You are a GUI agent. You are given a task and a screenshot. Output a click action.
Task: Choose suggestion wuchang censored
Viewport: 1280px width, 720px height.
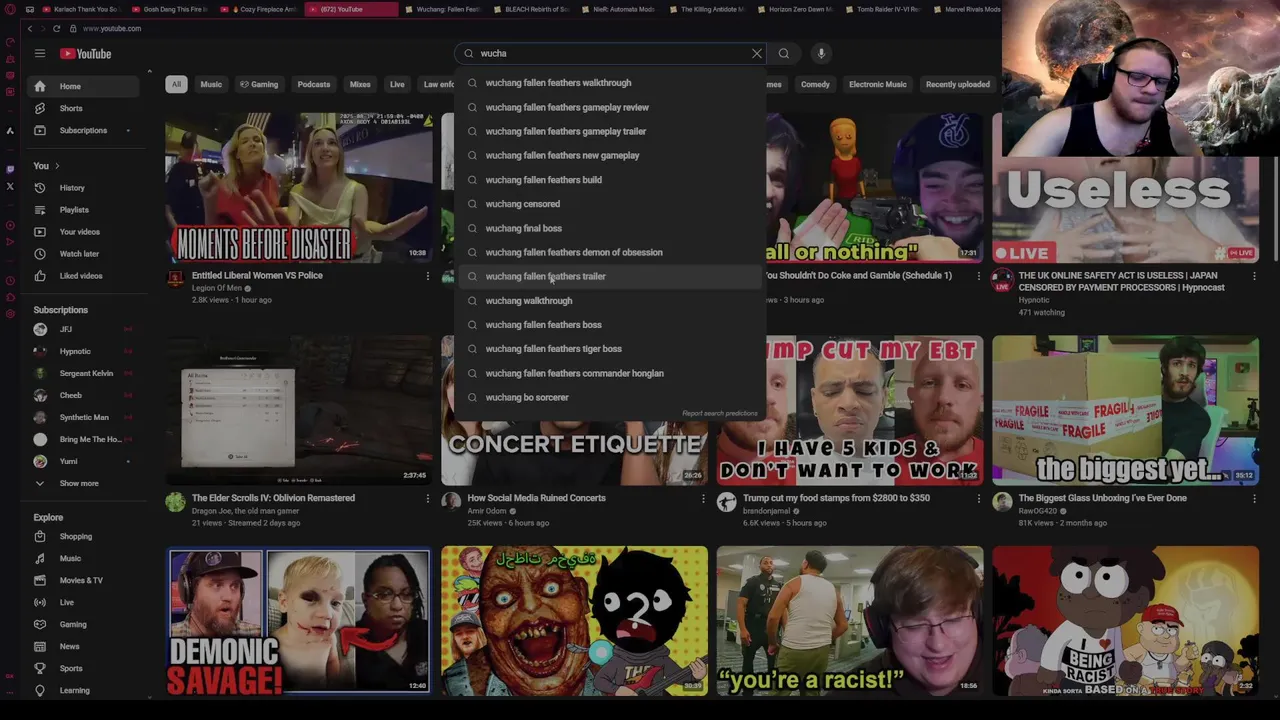pyautogui.click(x=610, y=204)
